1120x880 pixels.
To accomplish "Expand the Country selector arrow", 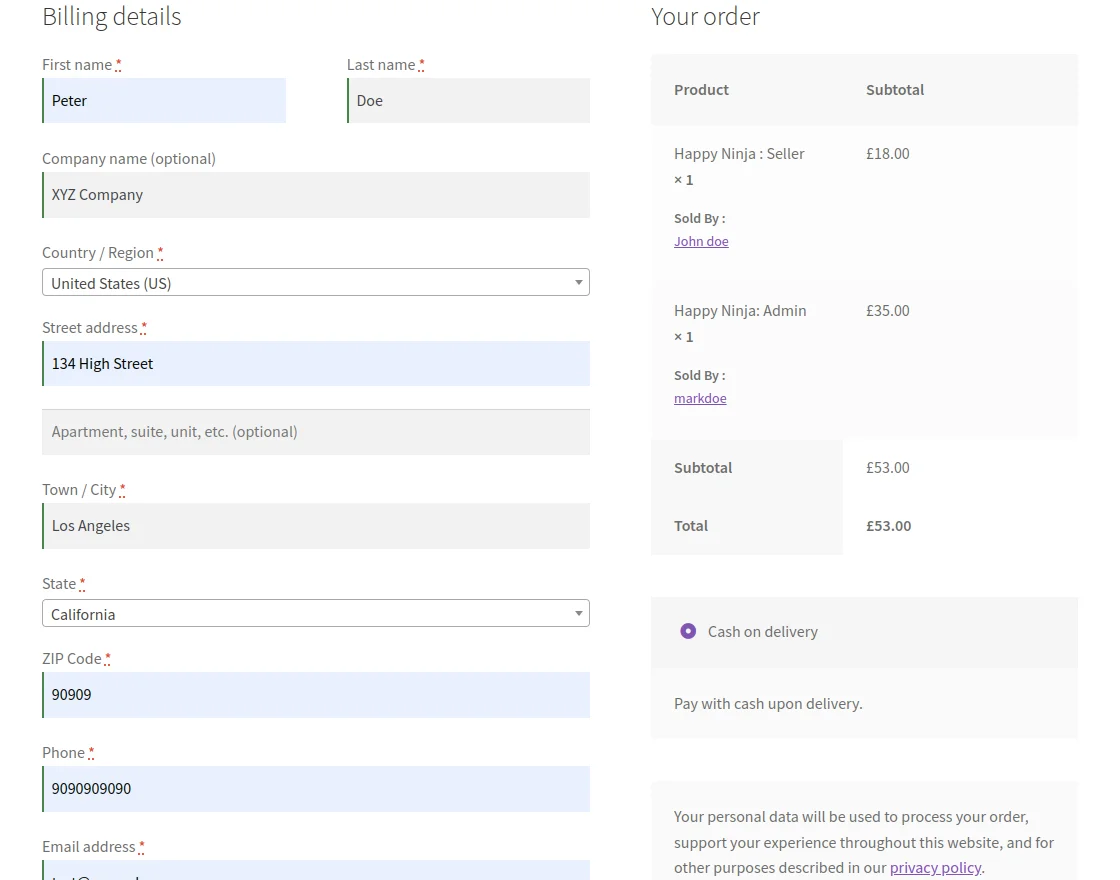I will 578,282.
